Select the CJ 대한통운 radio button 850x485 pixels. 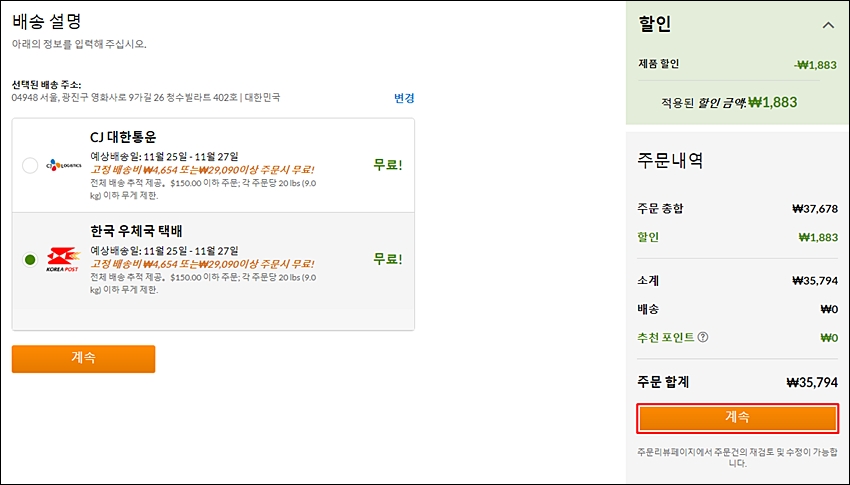tap(30, 165)
